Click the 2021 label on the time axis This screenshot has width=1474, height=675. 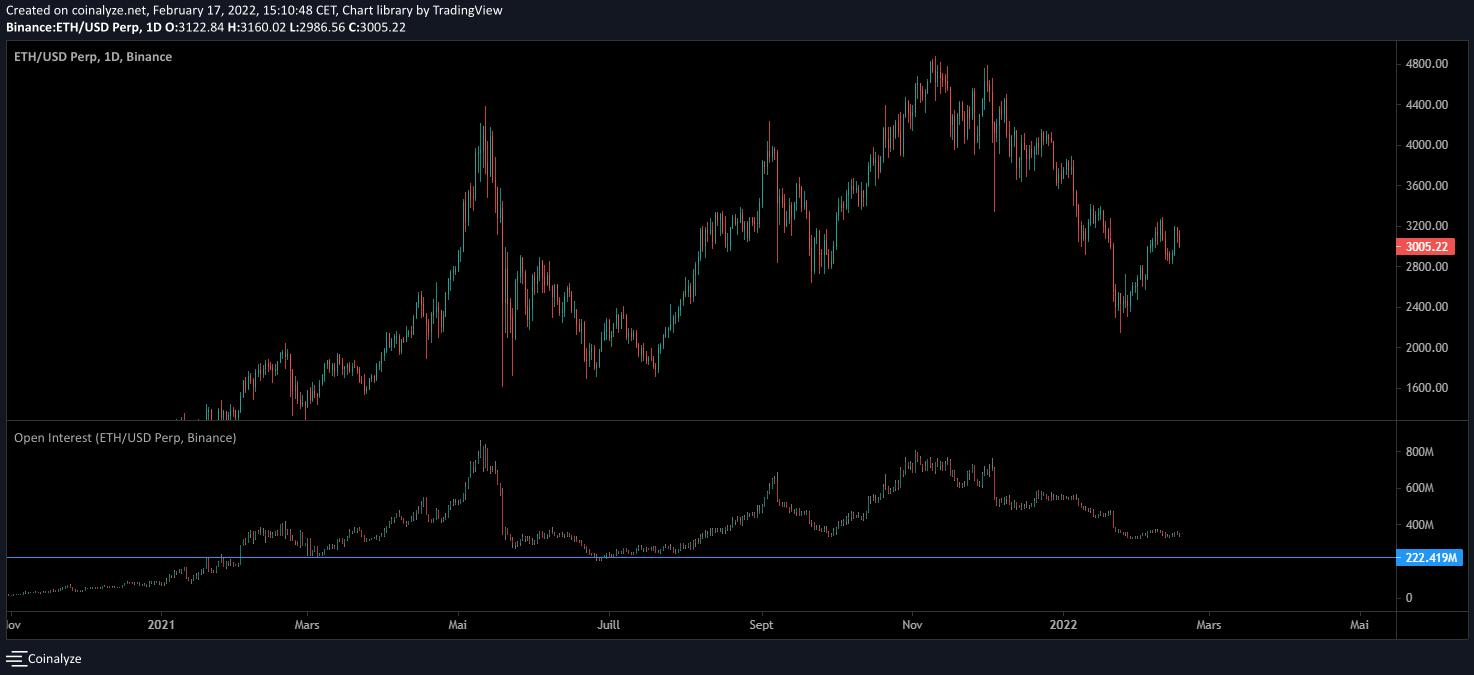162,624
